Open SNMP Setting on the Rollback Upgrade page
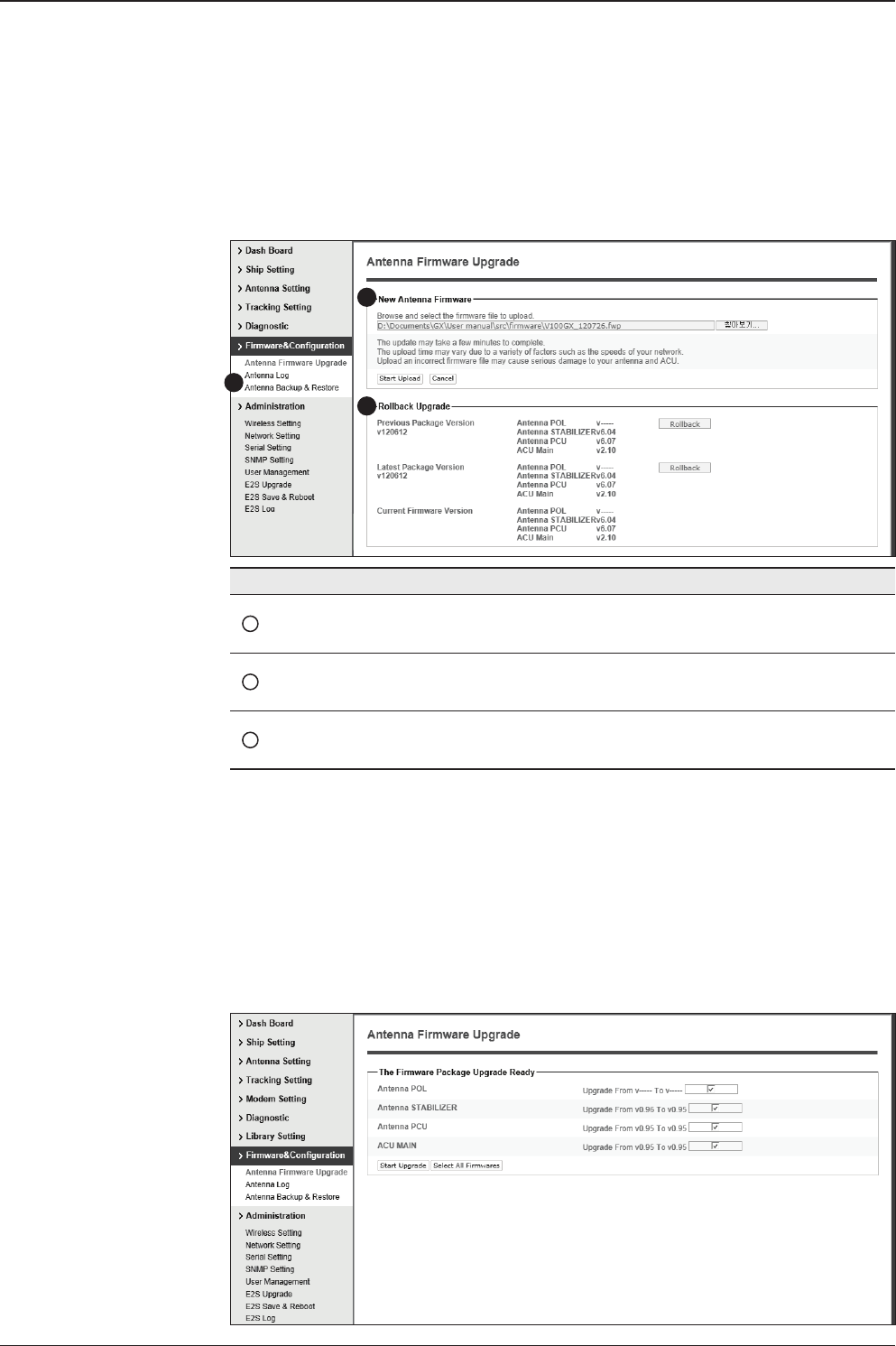 click(269, 460)
